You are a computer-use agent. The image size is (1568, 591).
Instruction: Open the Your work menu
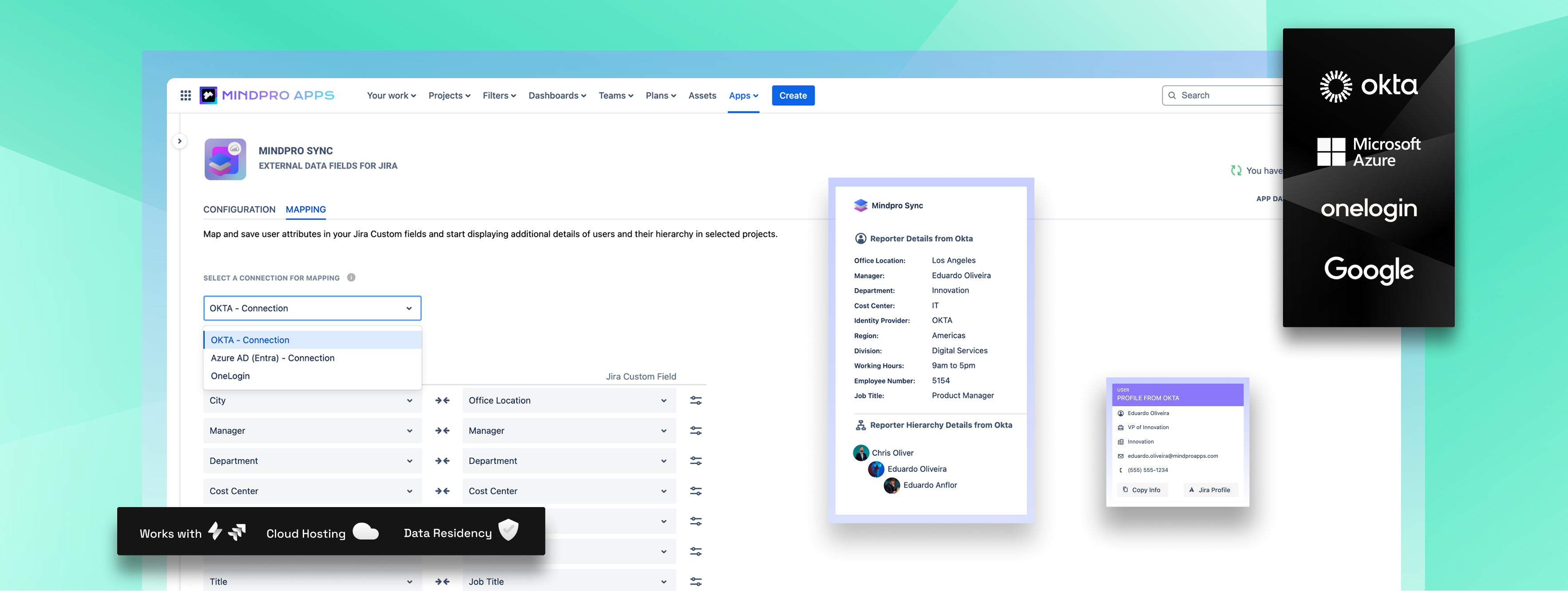(392, 95)
